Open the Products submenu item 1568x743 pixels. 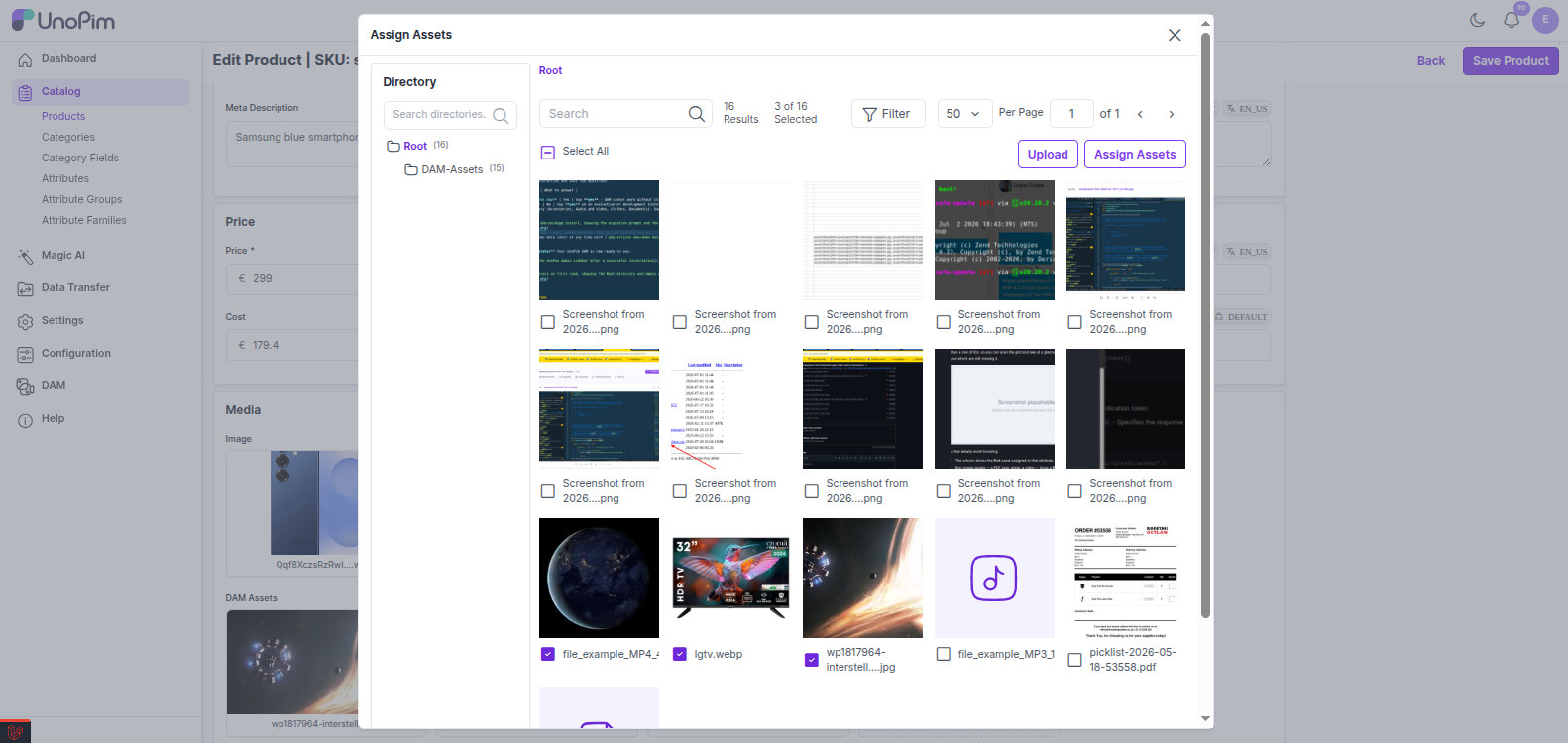coord(63,117)
